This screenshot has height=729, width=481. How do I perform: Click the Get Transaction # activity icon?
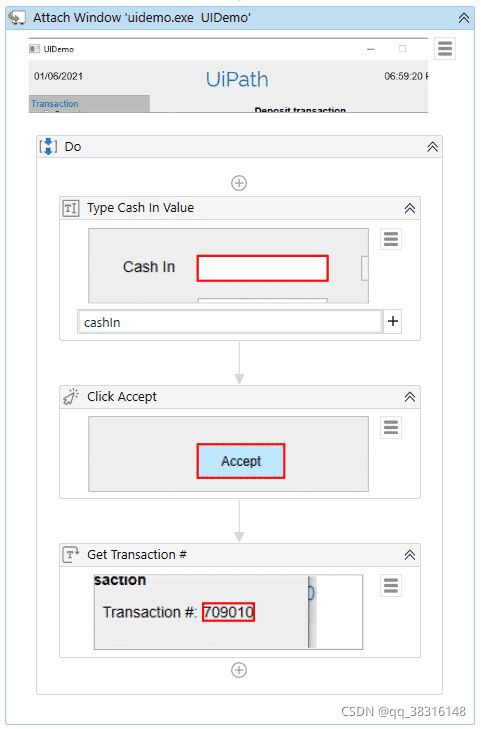tap(71, 554)
